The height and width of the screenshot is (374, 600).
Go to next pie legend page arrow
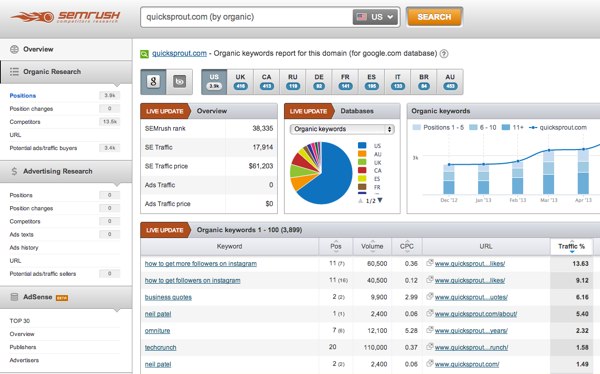380,200
